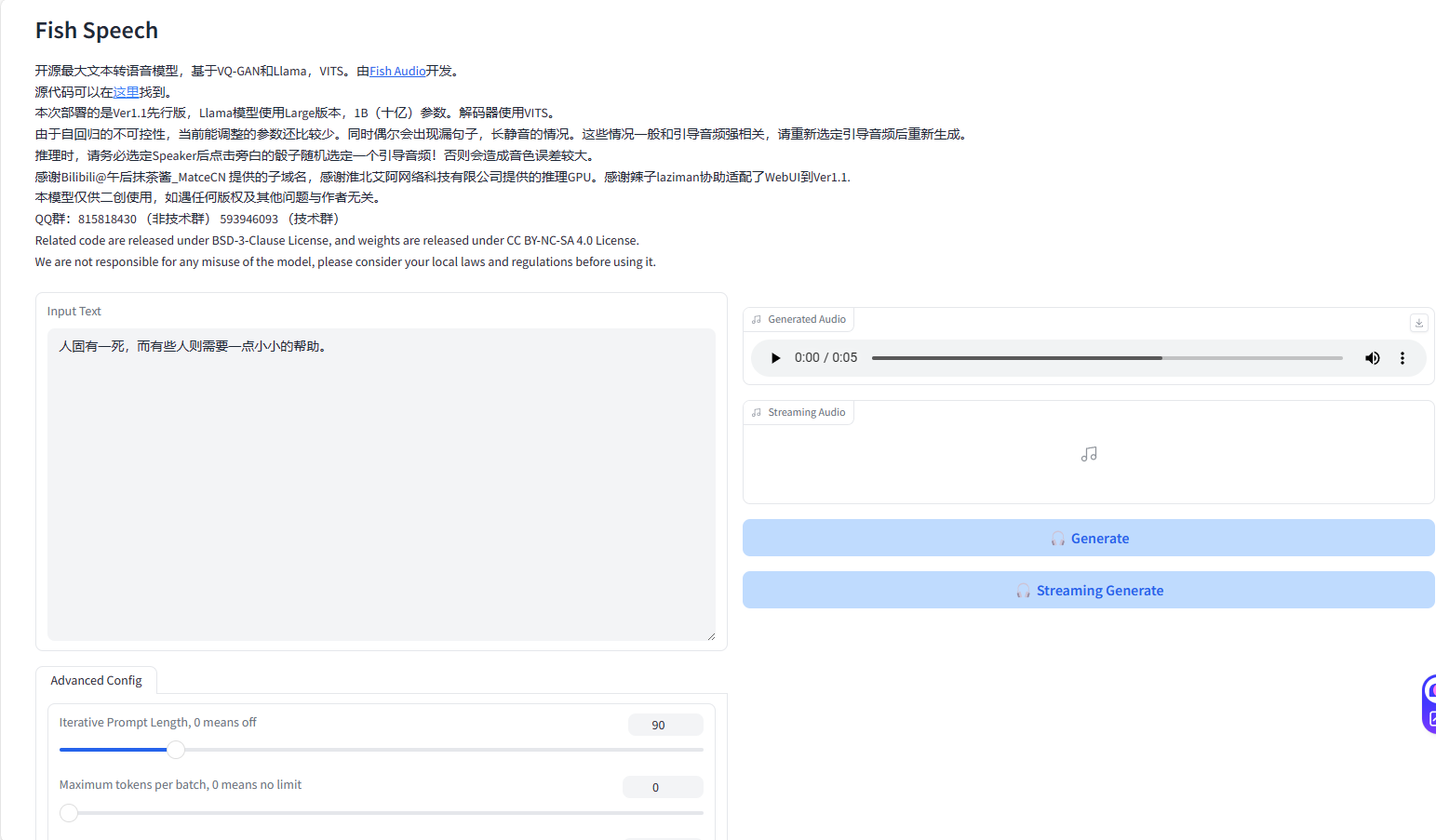The image size is (1436, 840).
Task: Switch to the Advanced Config tab
Action: pos(96,680)
